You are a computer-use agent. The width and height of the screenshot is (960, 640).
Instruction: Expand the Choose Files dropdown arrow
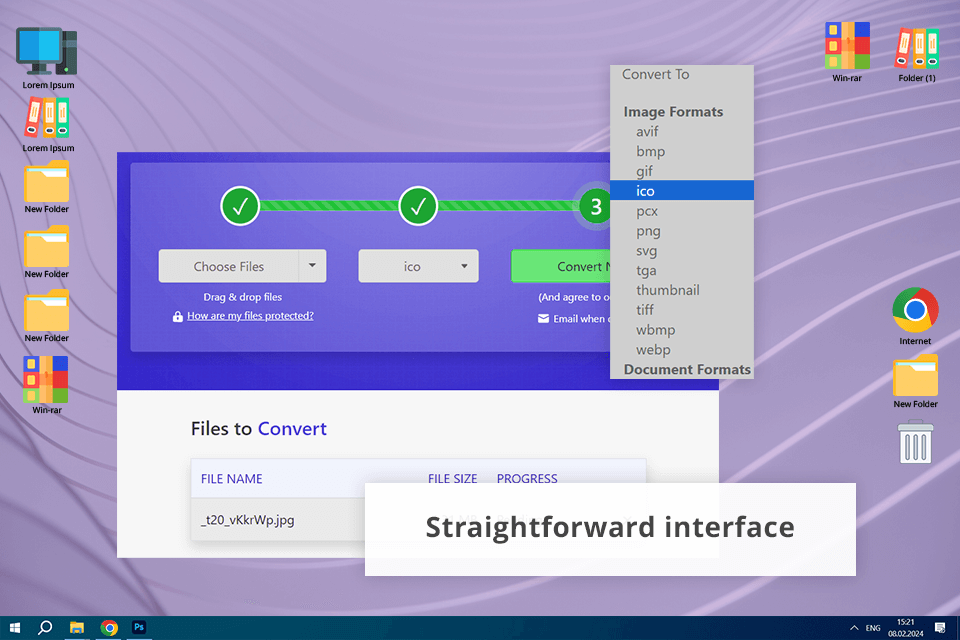pyautogui.click(x=312, y=266)
